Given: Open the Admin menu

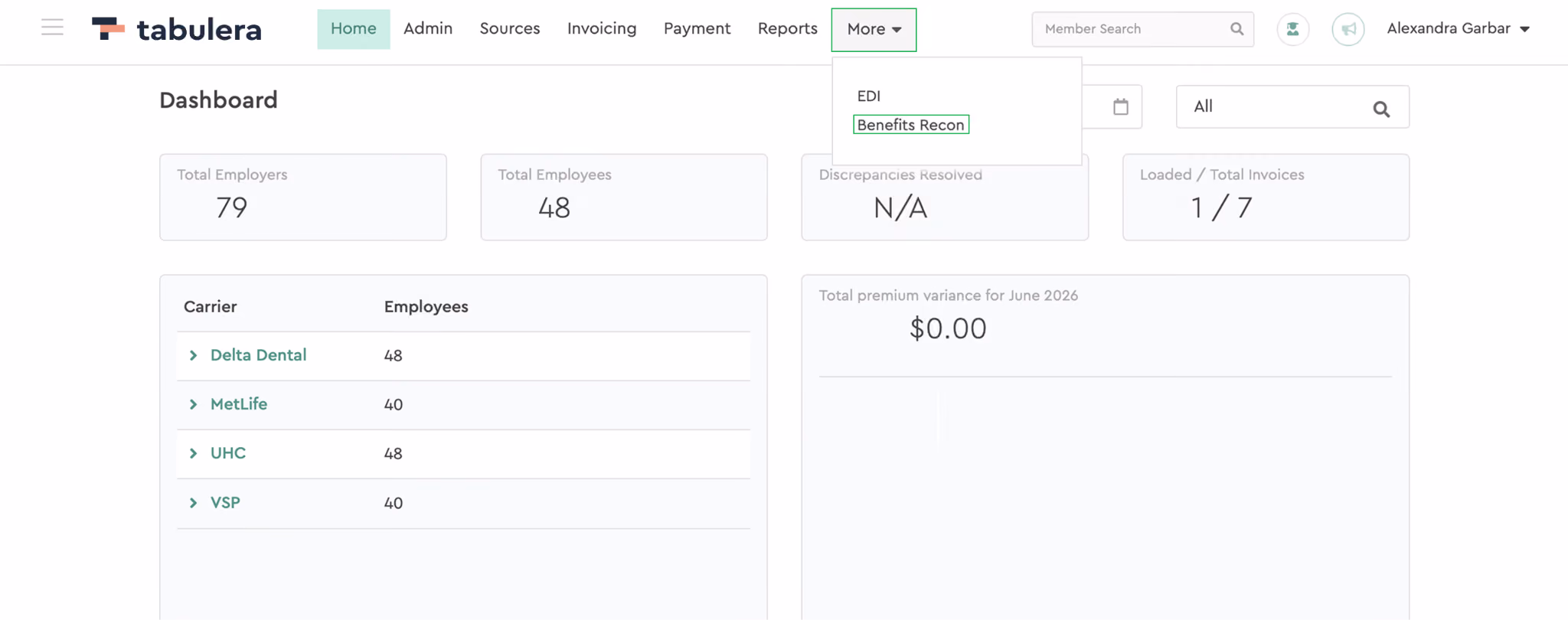Looking at the screenshot, I should pyautogui.click(x=428, y=29).
